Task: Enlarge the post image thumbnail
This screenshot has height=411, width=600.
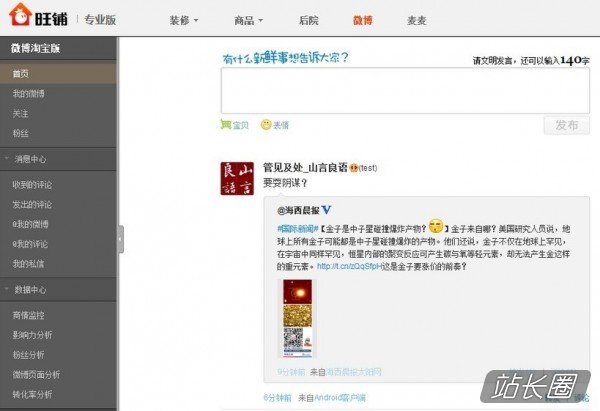Action: (297, 318)
